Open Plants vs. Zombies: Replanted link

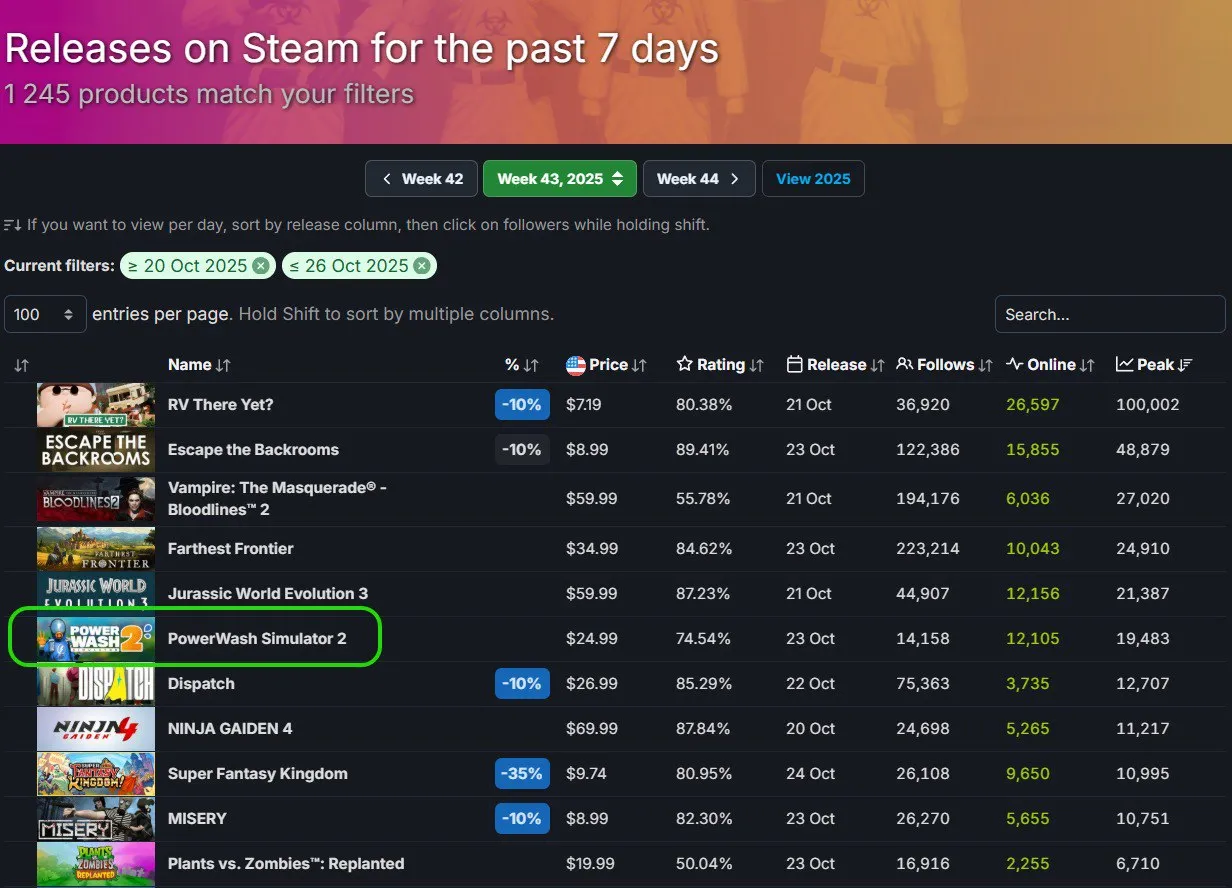point(286,864)
